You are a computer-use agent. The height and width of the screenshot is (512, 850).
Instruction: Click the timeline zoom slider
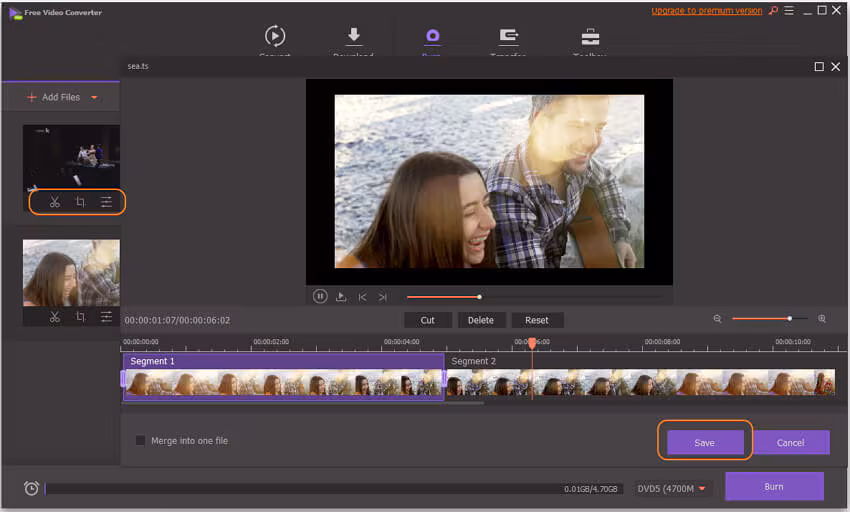[x=770, y=319]
